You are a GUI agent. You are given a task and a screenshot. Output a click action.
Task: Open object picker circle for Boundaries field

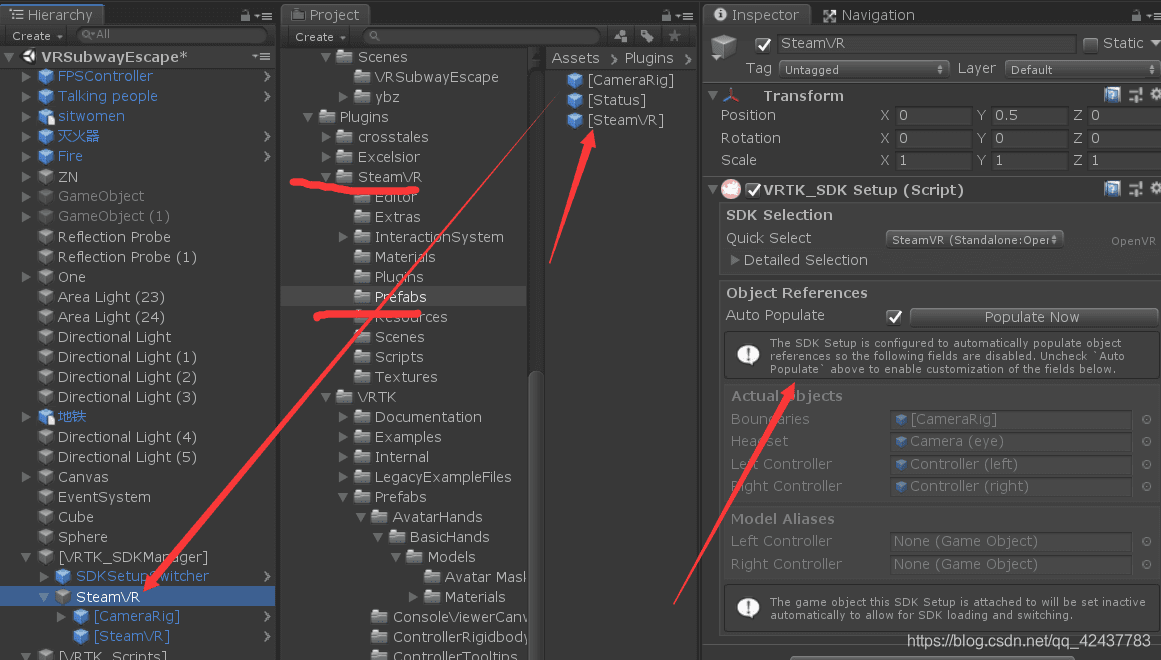pyautogui.click(x=1146, y=419)
